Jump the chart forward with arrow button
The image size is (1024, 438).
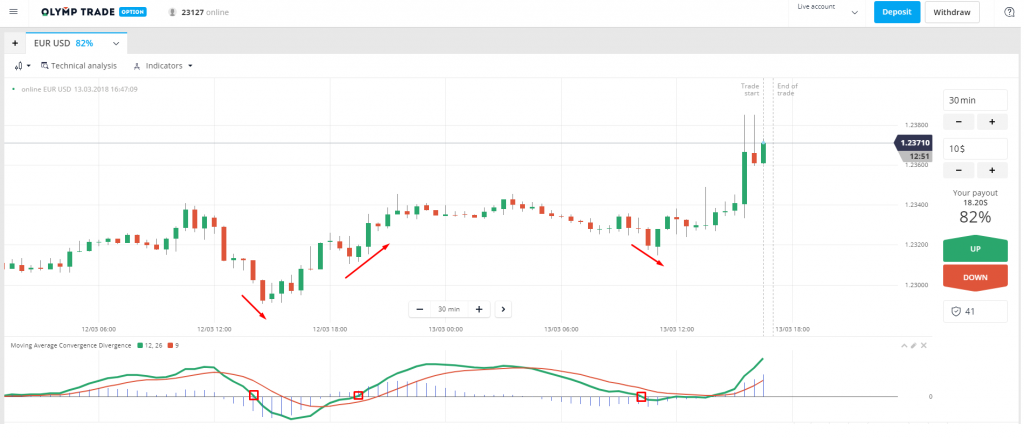click(x=503, y=309)
